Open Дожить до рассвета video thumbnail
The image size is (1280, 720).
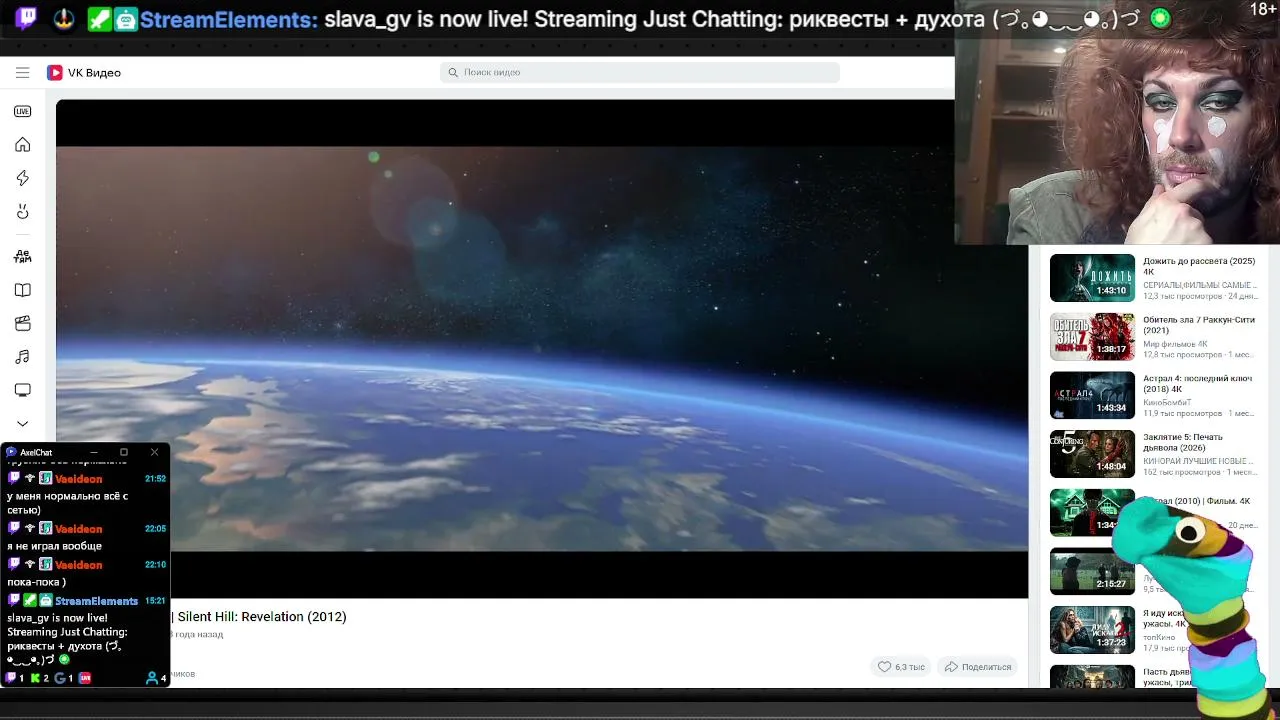(1092, 278)
